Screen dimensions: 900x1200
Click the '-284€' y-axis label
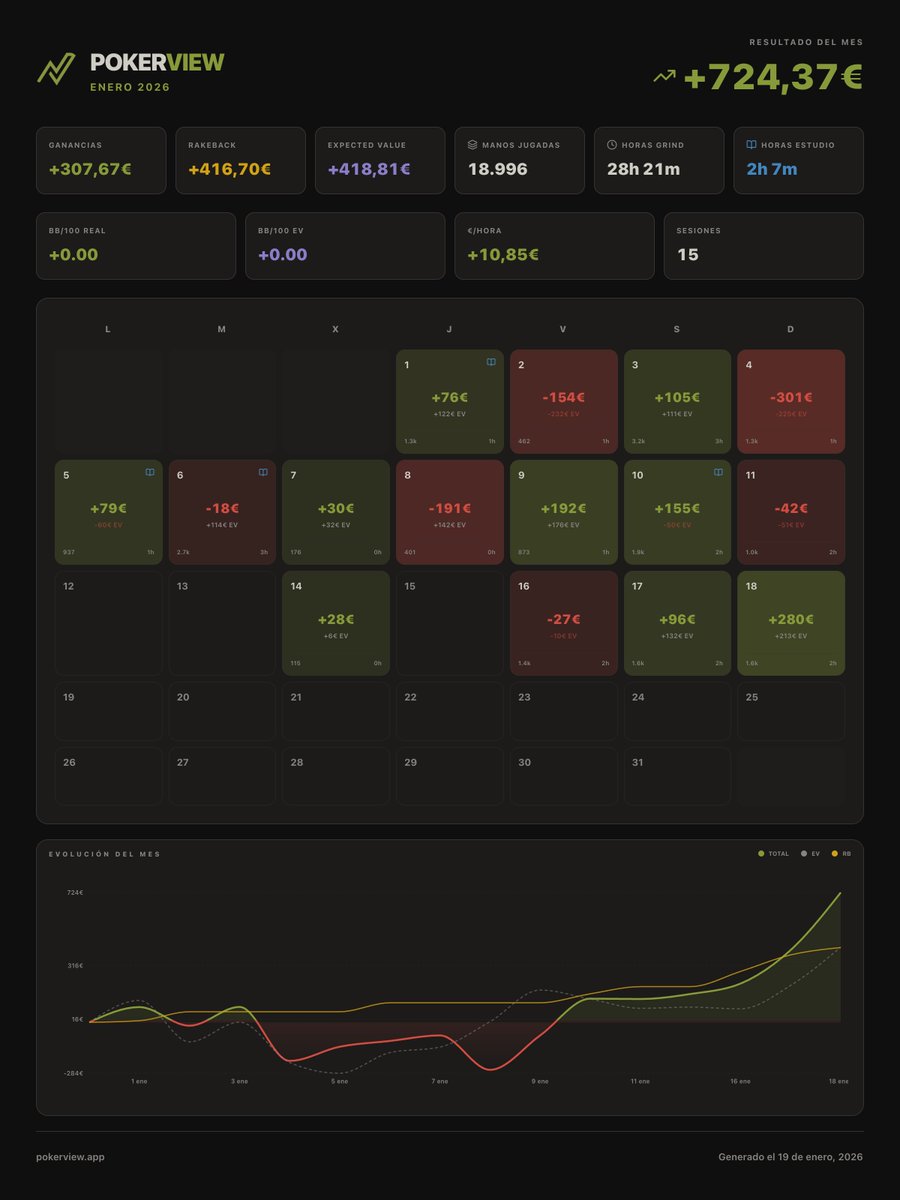(x=74, y=1073)
